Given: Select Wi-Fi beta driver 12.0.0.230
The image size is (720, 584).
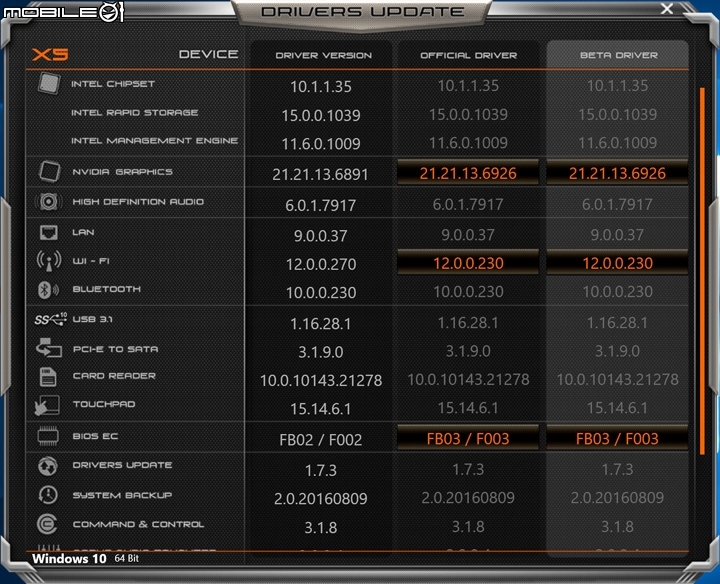Looking at the screenshot, I should point(617,263).
